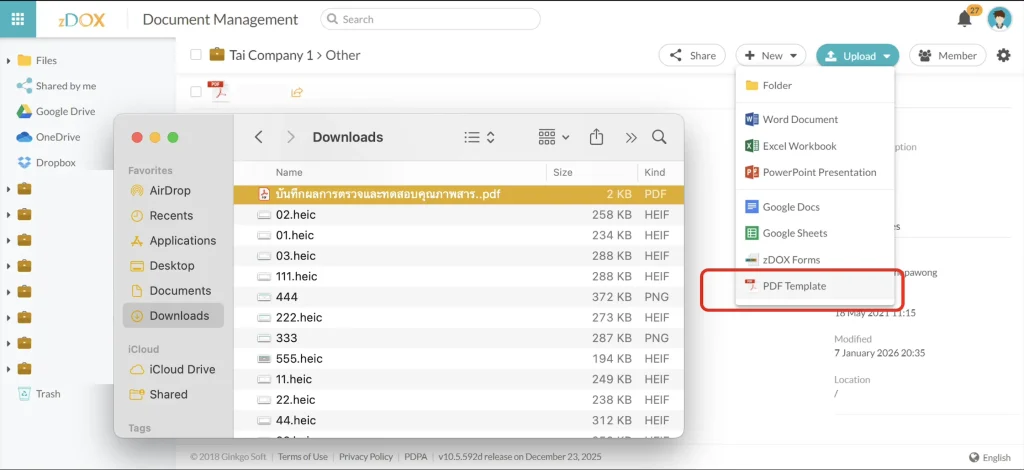Open the settings gear icon
1024x470 pixels.
click(x=1003, y=56)
